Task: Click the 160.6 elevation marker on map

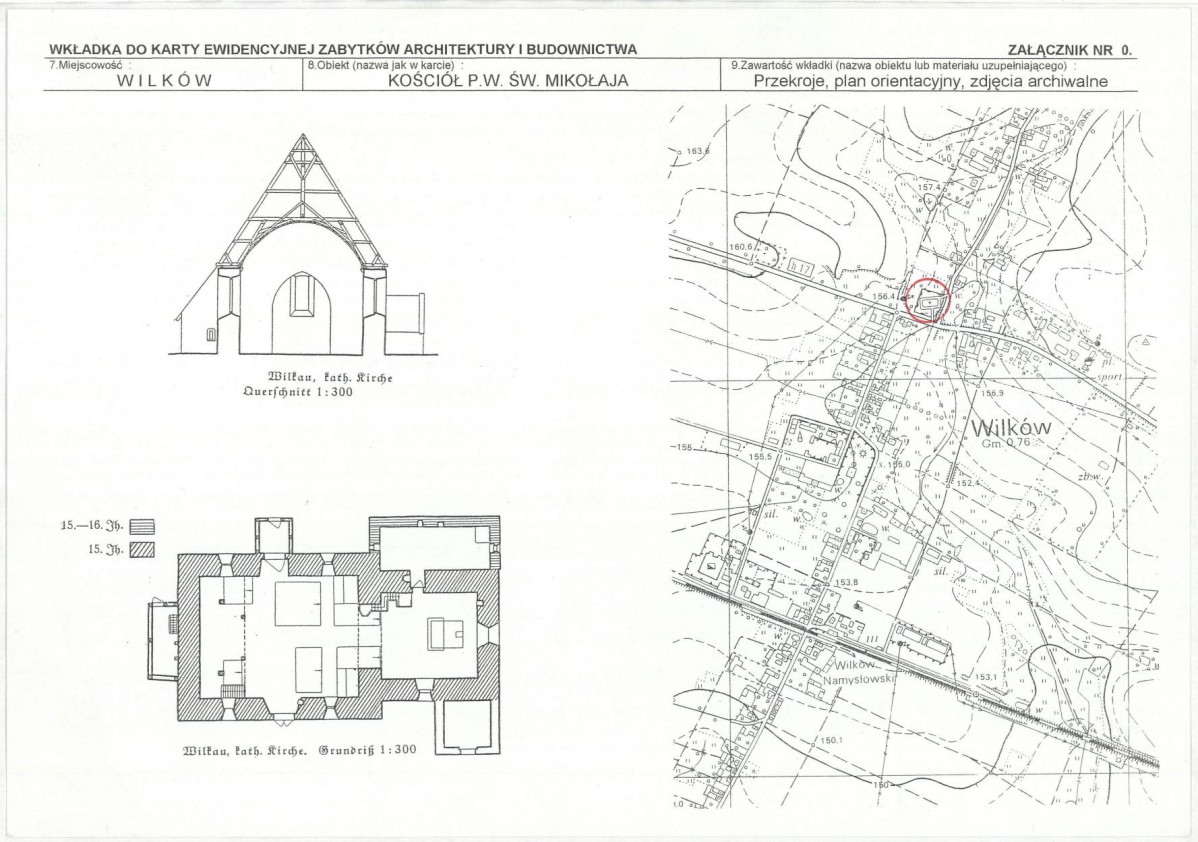Action: [x=740, y=246]
